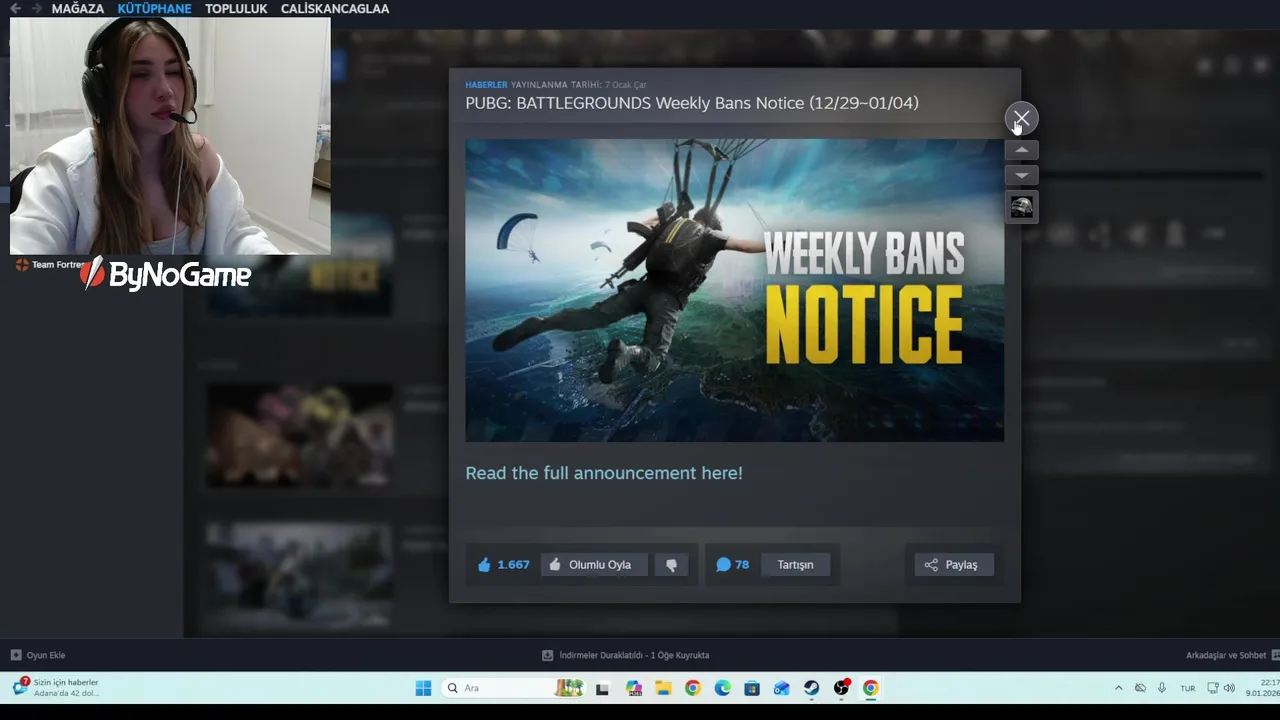Open the volume tray icon

(x=1229, y=688)
